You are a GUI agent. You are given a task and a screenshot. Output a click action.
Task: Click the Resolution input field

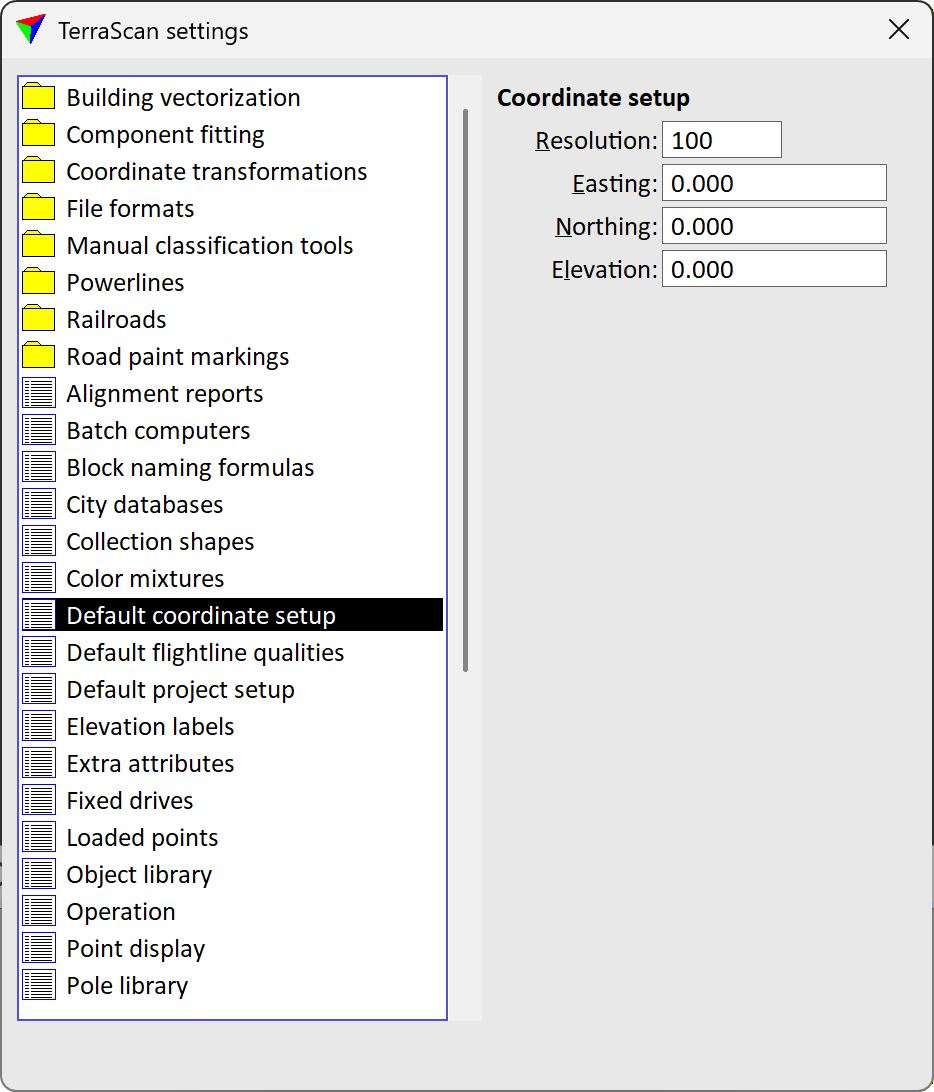[722, 140]
